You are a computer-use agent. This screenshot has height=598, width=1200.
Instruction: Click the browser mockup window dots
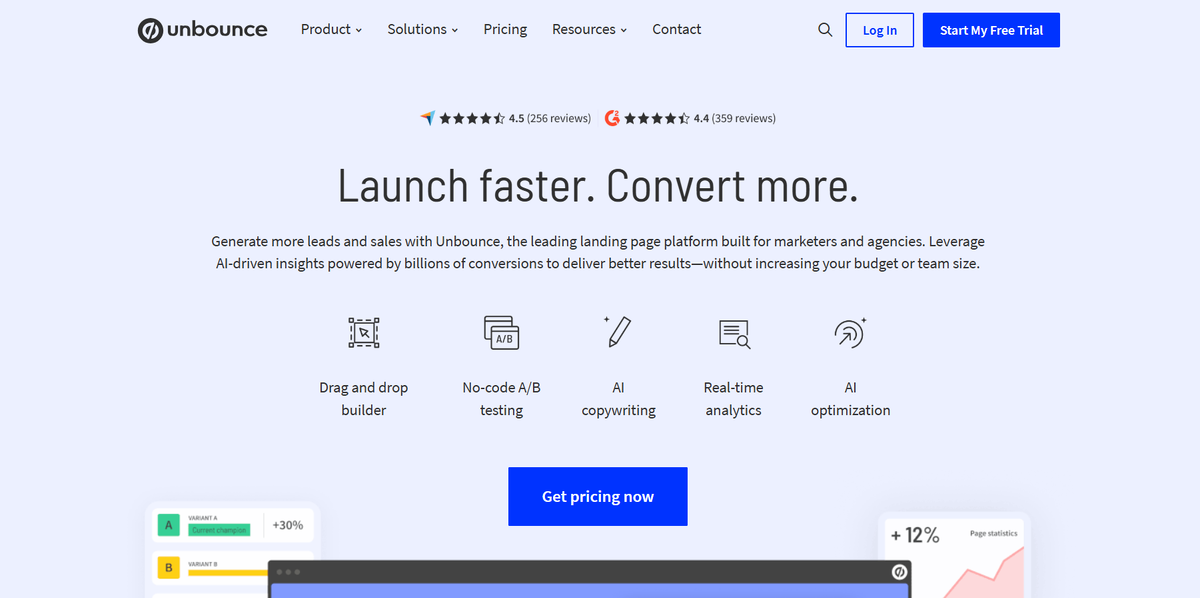click(x=288, y=572)
